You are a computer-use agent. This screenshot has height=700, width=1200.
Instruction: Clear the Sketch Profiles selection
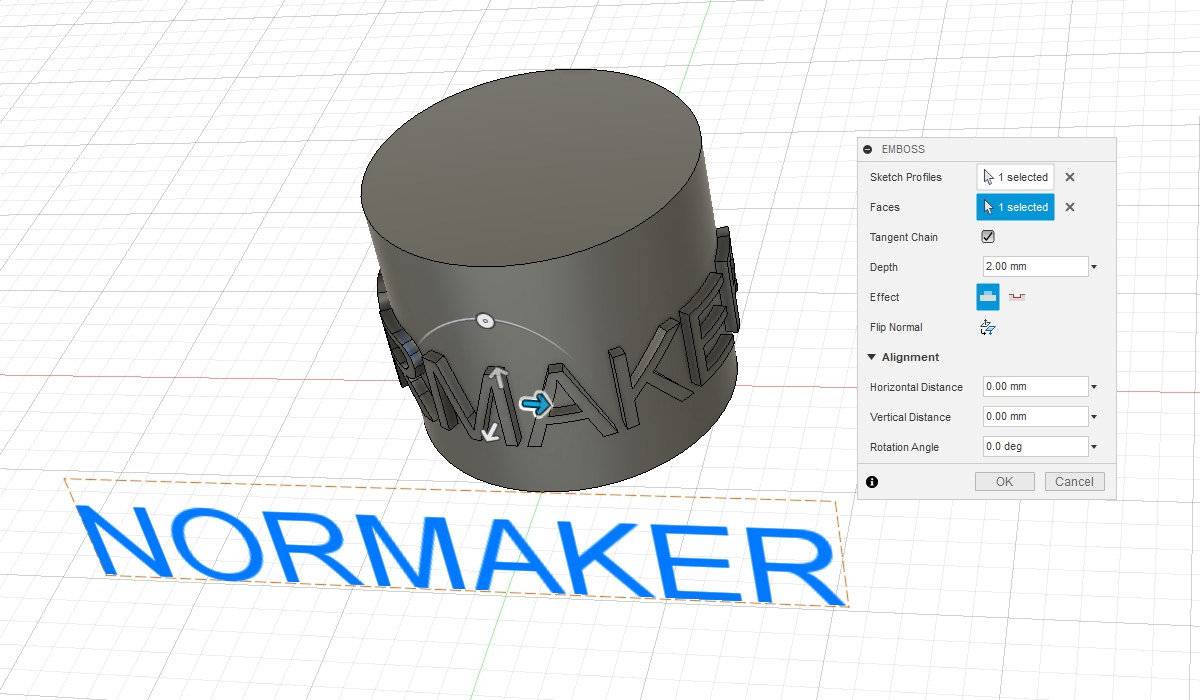point(1069,177)
